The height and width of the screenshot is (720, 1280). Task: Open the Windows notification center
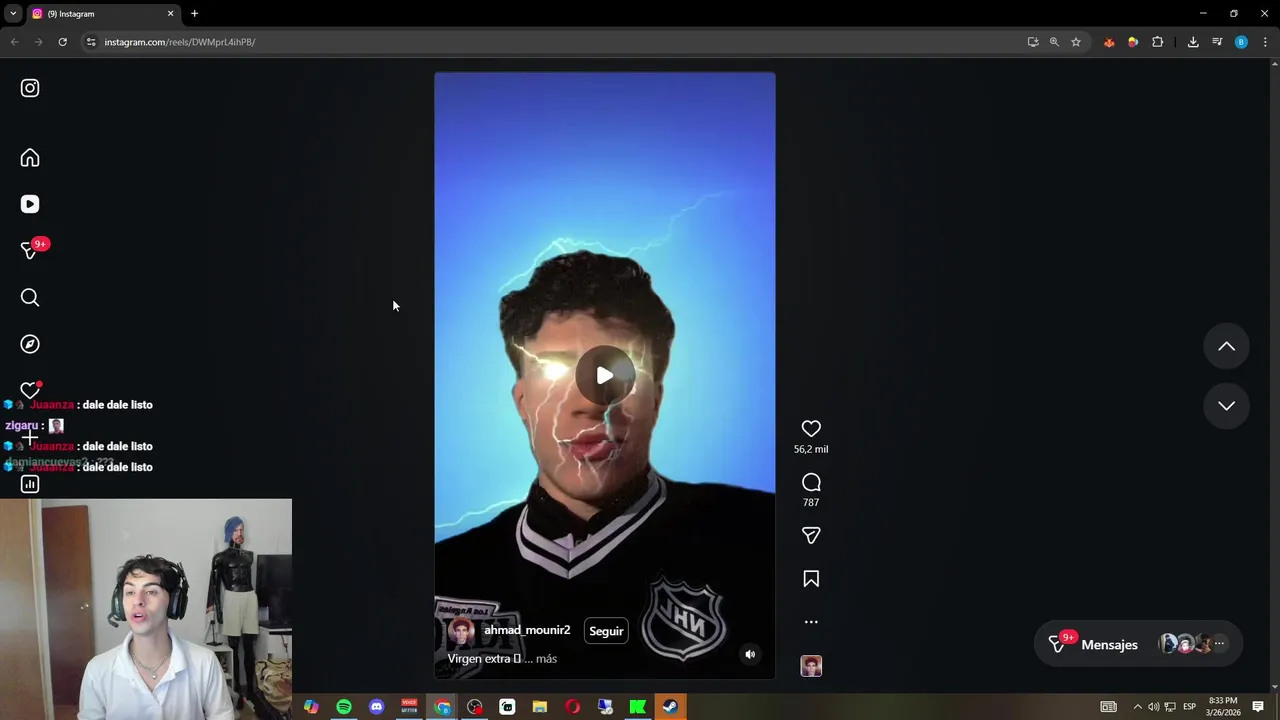point(1258,707)
